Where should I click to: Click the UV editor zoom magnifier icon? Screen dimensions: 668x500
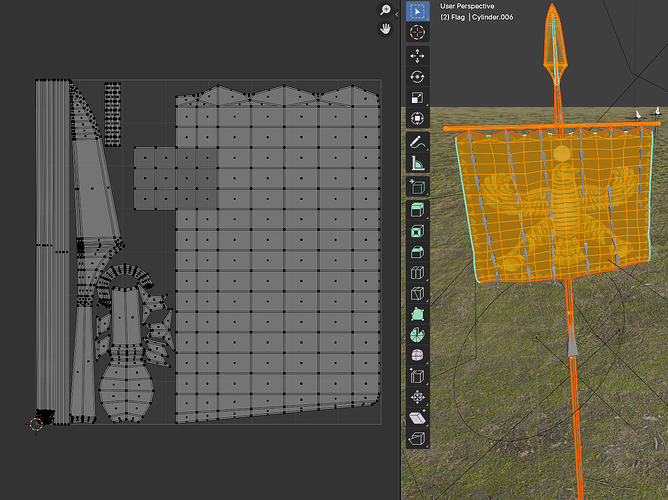(x=385, y=10)
